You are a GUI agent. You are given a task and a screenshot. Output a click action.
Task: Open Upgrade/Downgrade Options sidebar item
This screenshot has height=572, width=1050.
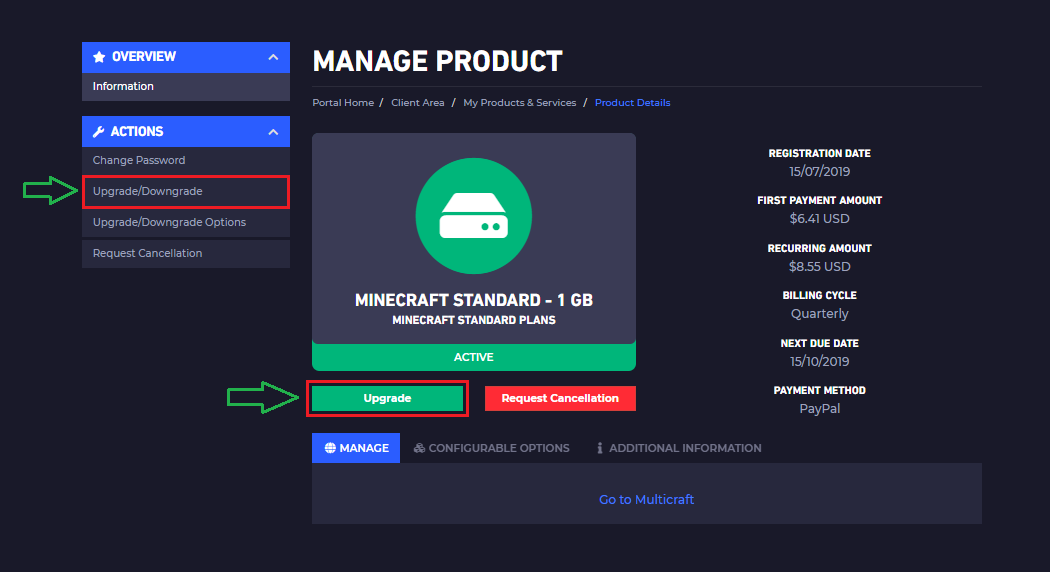pos(169,222)
